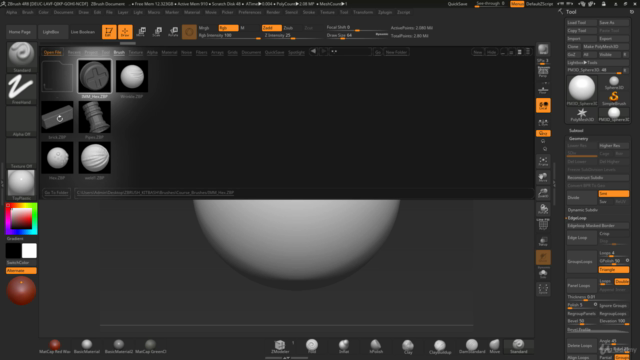This screenshot has height=360, width=640.
Task: Switch to LightBox Spotlight tab
Action: (296, 52)
